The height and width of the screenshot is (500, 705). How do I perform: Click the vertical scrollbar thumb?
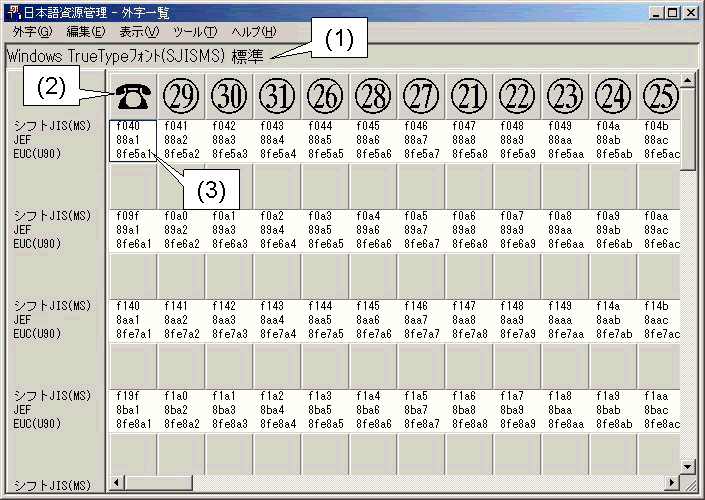687,129
